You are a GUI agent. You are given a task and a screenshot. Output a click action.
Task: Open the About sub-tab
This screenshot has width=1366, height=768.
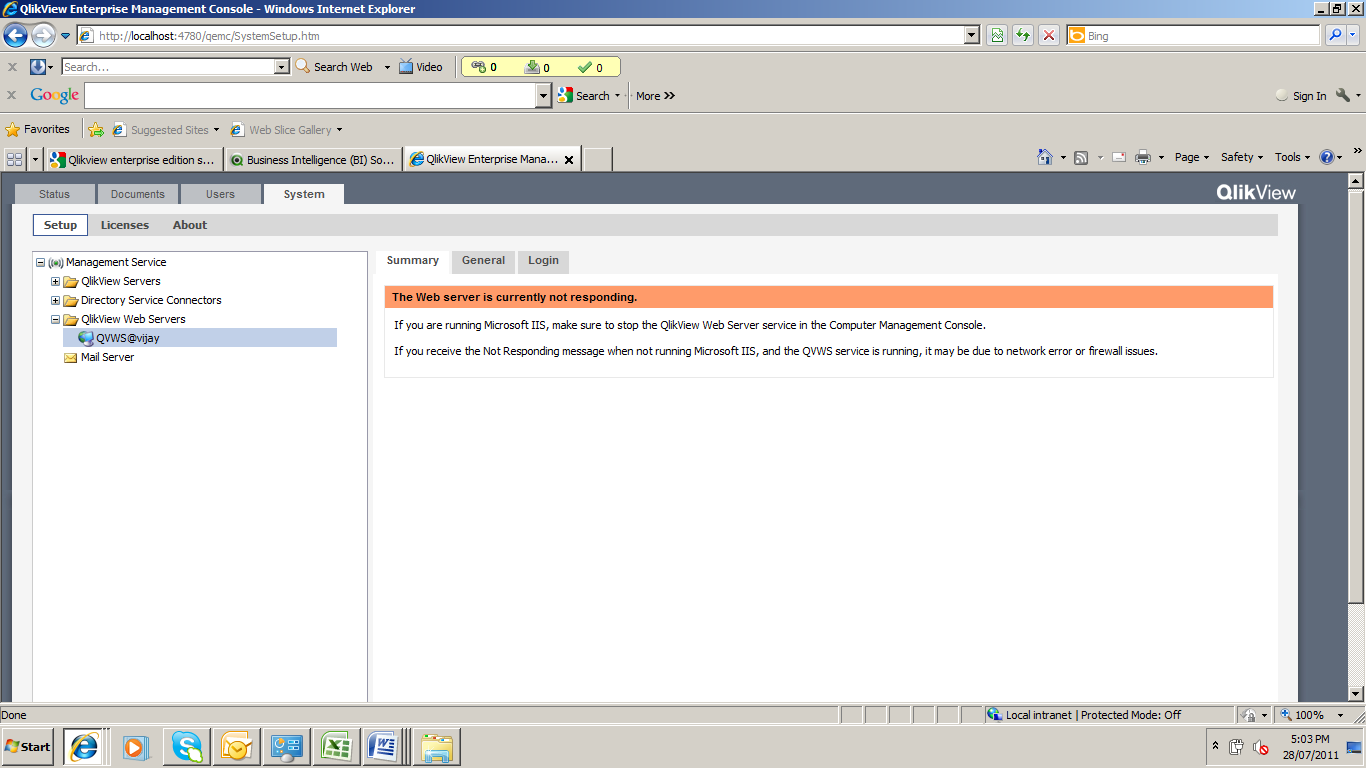coord(190,225)
